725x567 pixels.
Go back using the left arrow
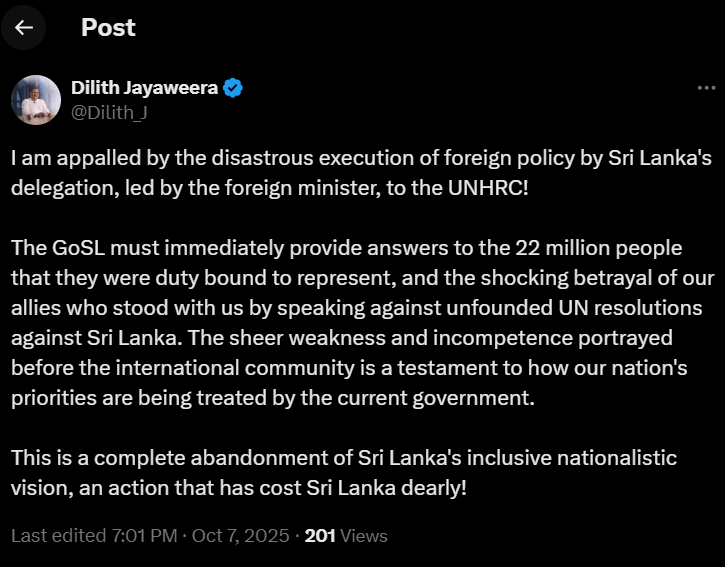24,27
